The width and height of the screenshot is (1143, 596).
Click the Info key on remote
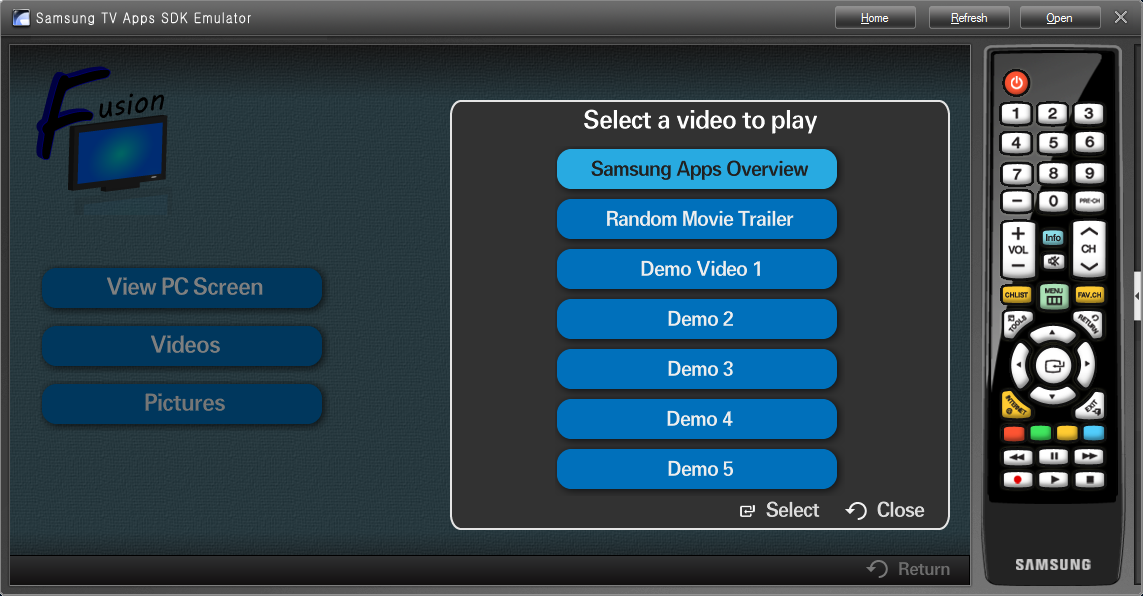pos(1053,238)
